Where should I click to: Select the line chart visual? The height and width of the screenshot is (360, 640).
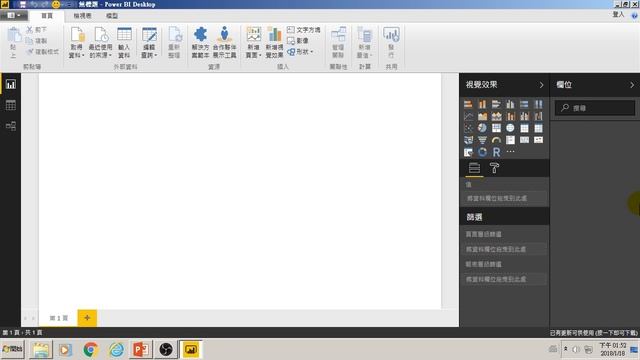[468, 116]
